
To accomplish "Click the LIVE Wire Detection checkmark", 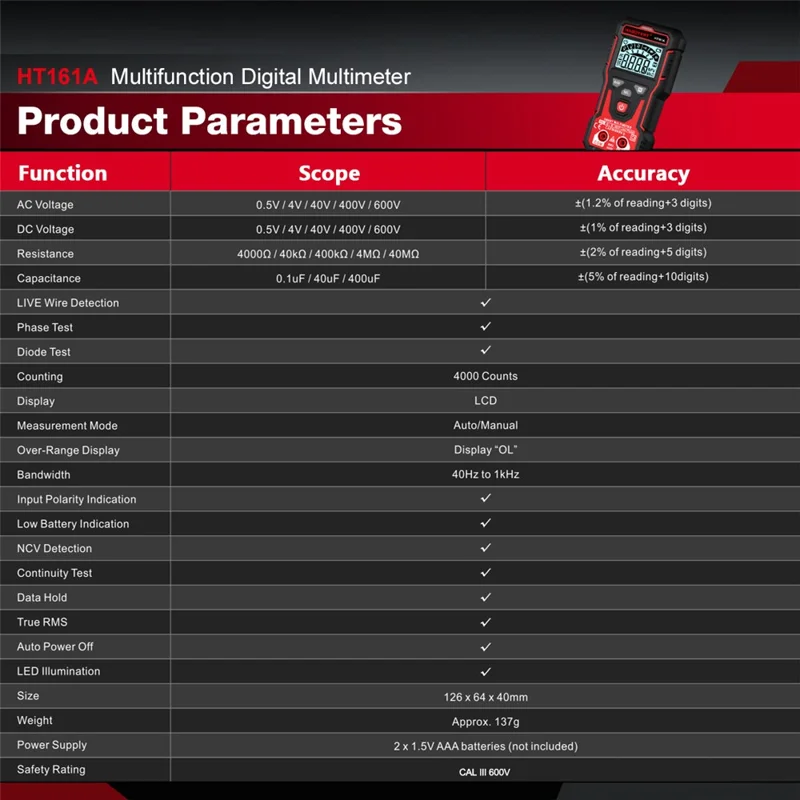I will point(485,302).
